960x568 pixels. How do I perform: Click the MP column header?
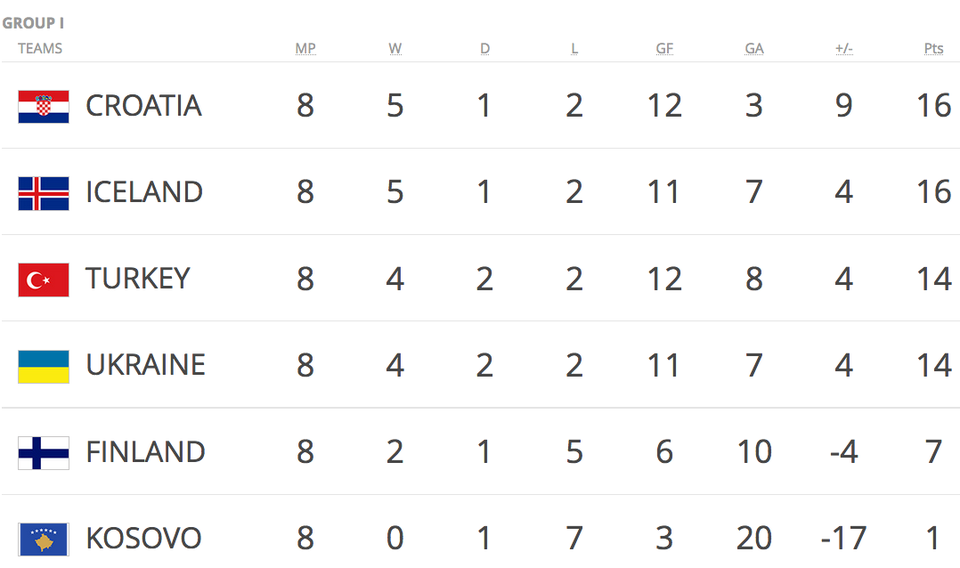click(x=306, y=48)
